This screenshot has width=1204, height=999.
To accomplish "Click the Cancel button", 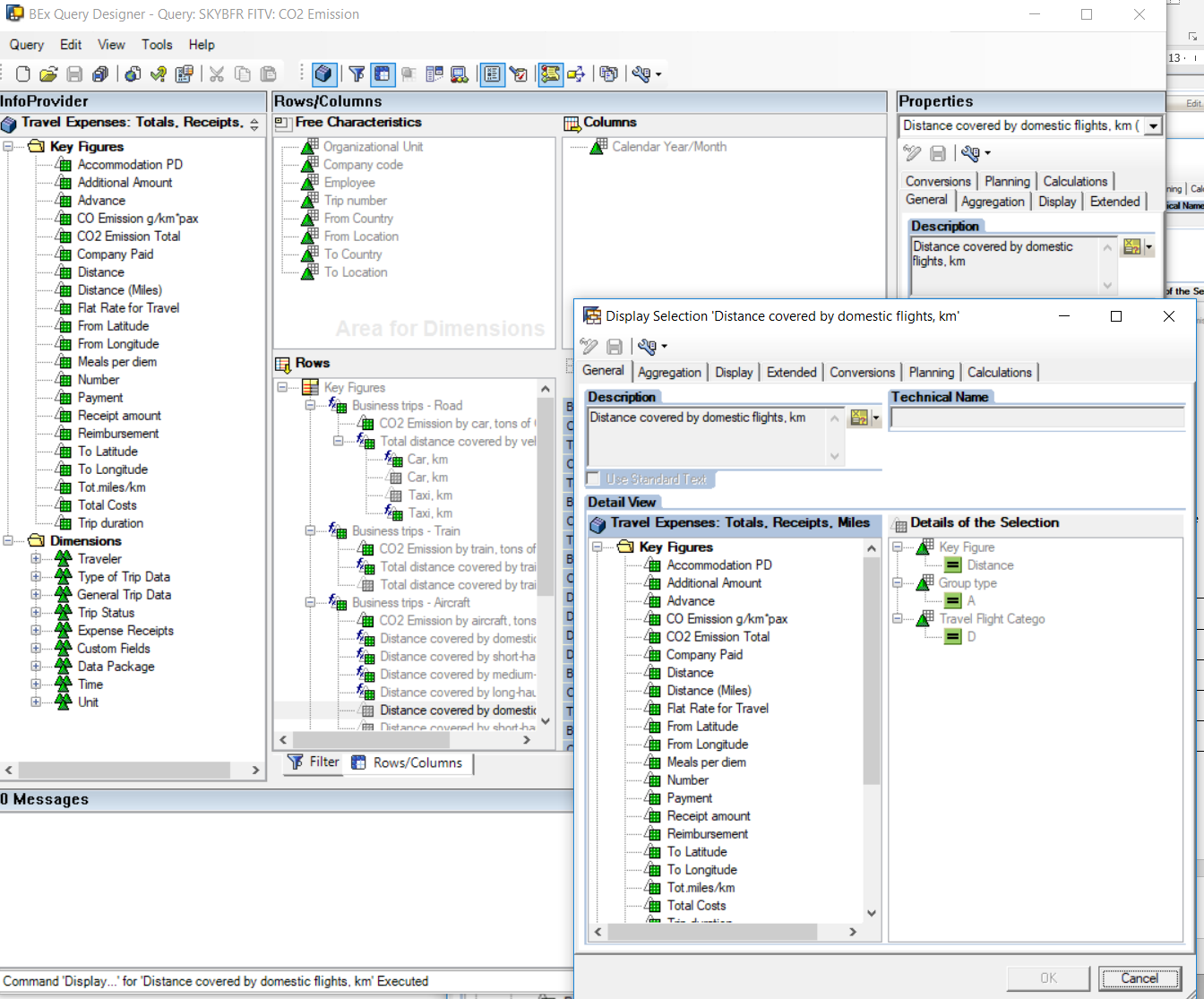I will tap(1139, 978).
